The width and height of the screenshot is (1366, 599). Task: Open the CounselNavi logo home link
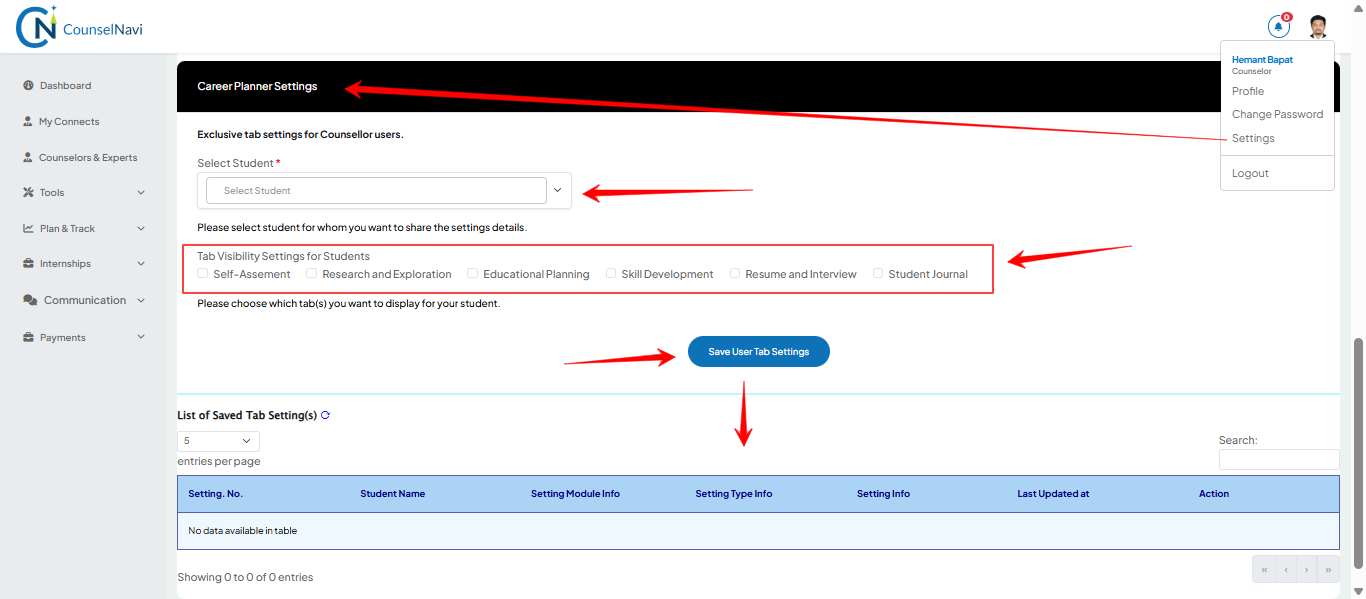click(78, 27)
